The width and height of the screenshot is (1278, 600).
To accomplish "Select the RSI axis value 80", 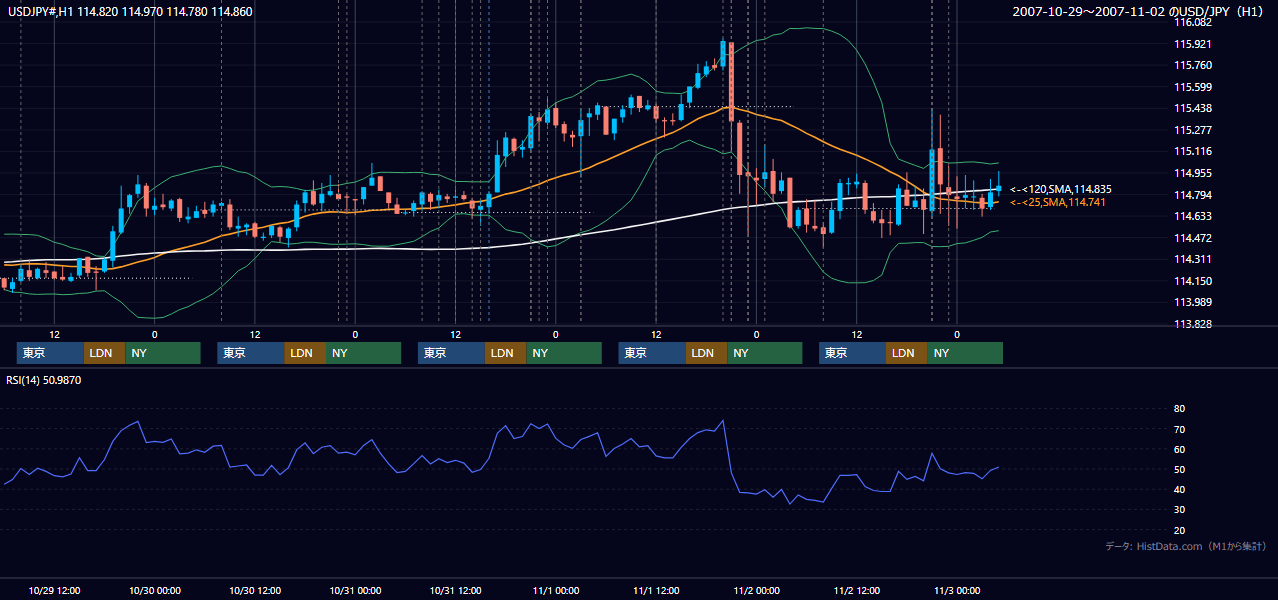I will [x=1179, y=409].
